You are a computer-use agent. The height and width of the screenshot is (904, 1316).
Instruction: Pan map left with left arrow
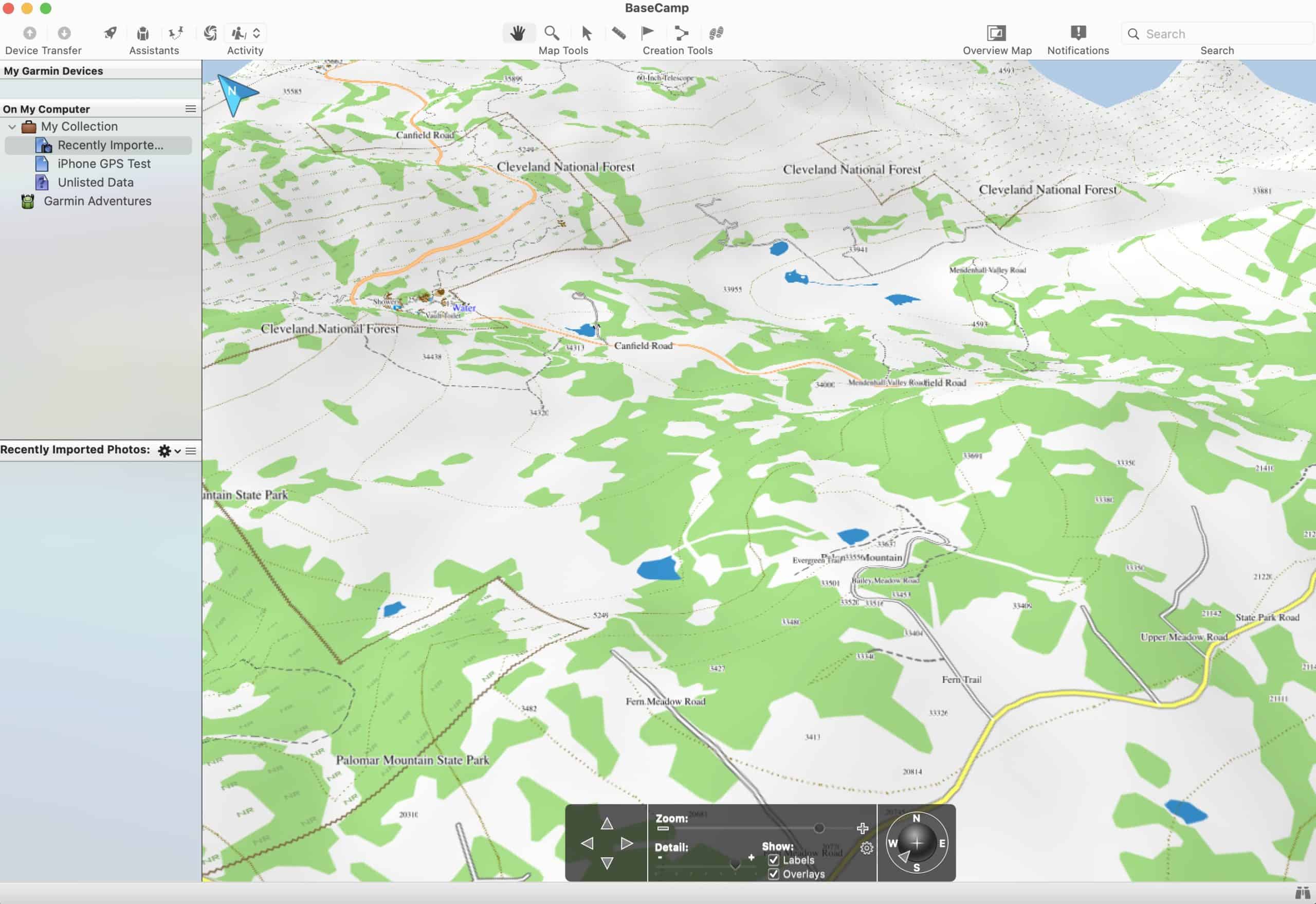(587, 843)
